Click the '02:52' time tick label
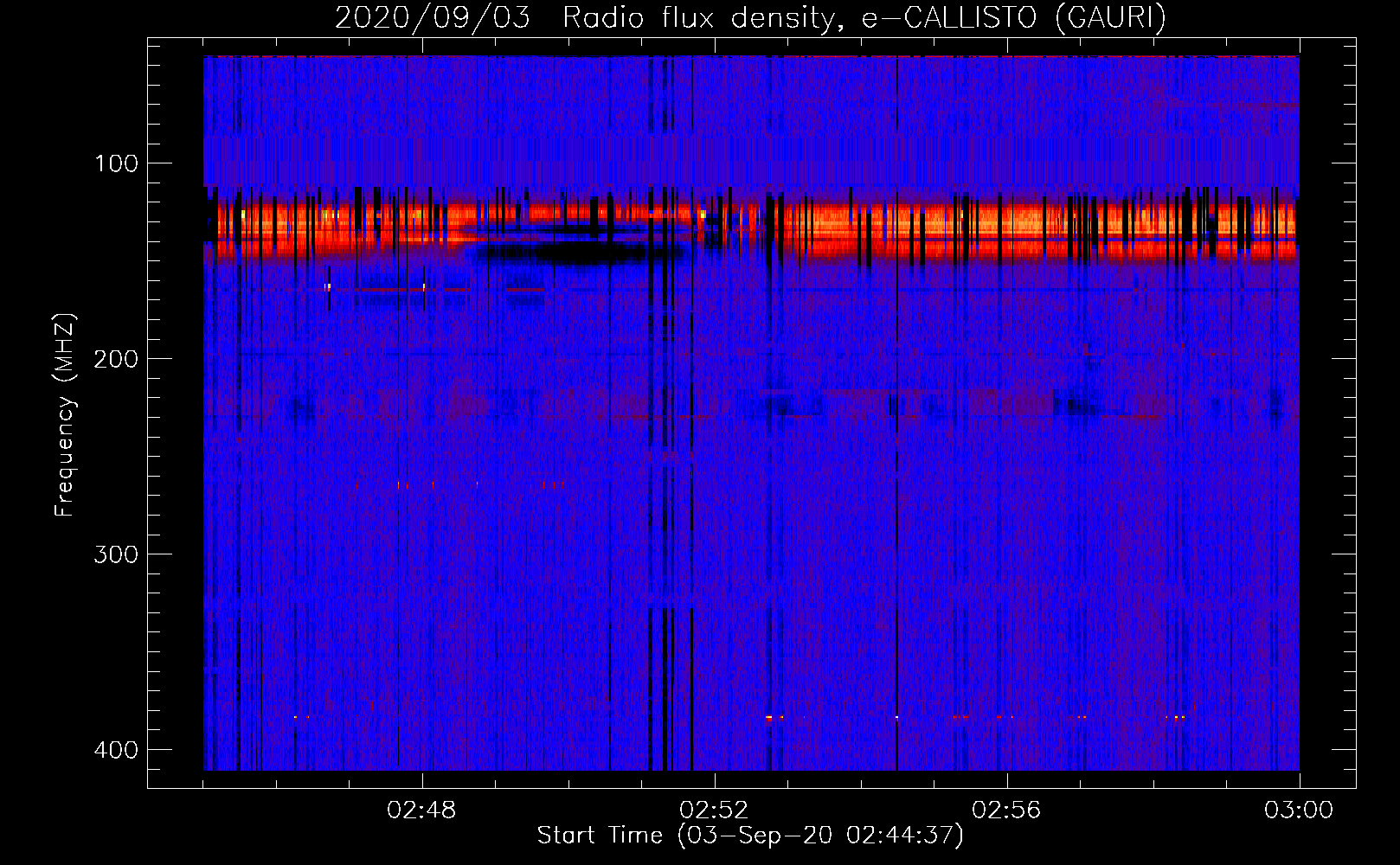 click(715, 811)
